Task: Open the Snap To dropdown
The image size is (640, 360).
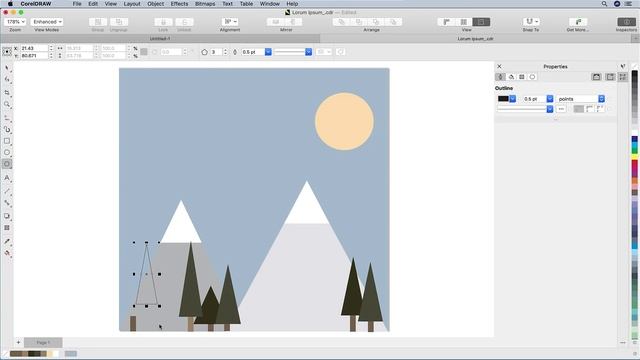Action: (x=531, y=22)
